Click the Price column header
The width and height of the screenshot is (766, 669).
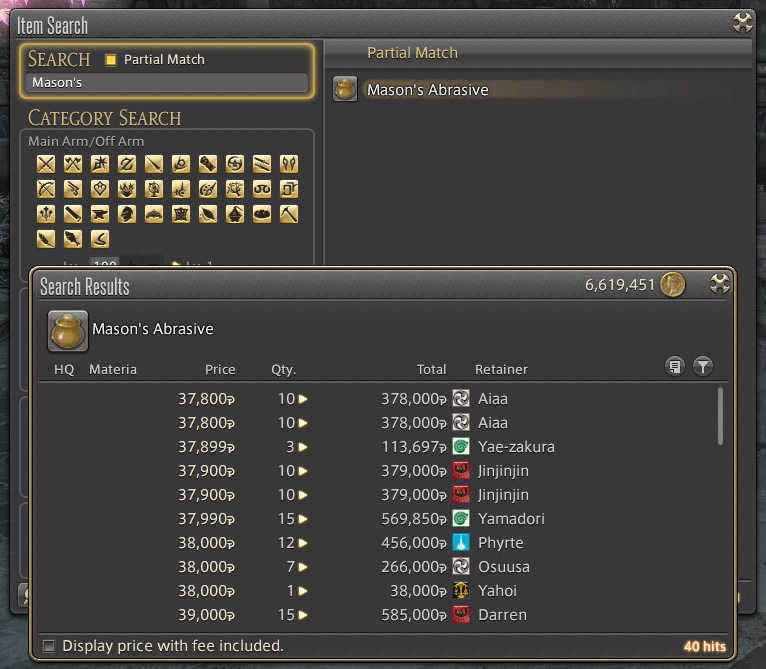tap(220, 369)
